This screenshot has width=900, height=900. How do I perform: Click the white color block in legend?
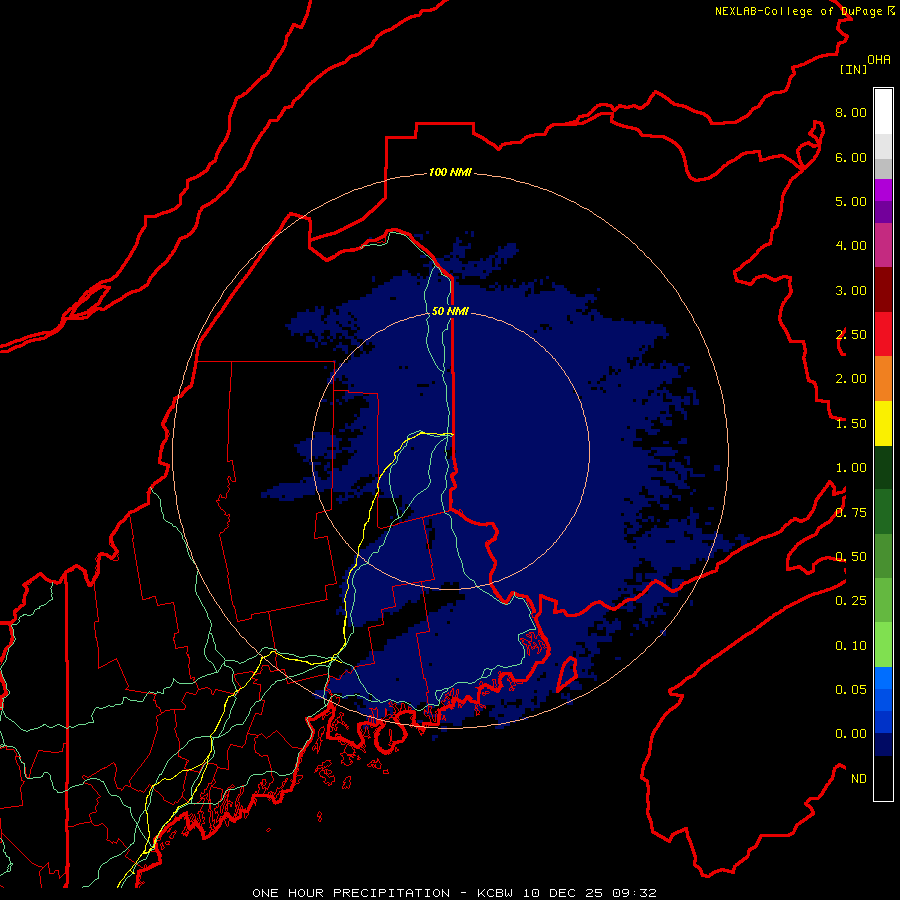point(883,111)
